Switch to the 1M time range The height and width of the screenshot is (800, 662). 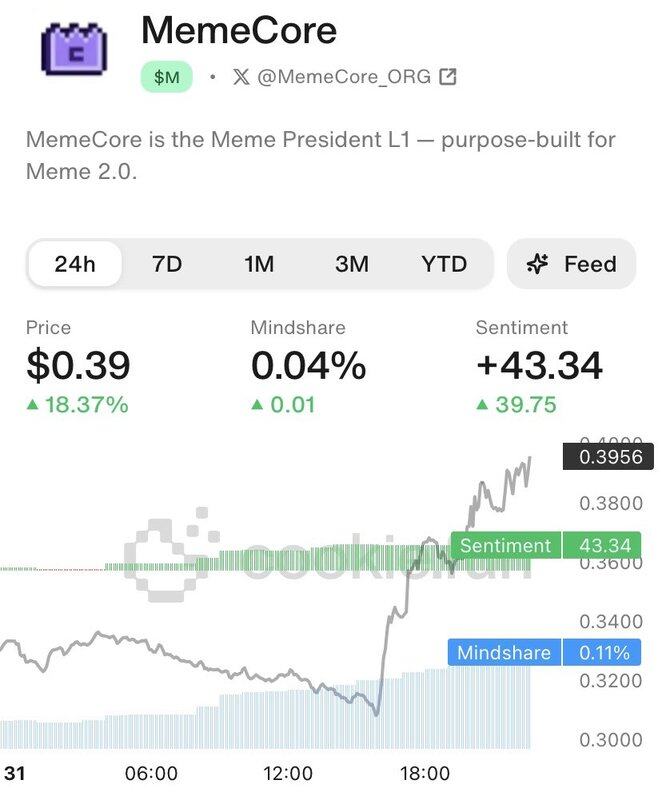coord(259,264)
